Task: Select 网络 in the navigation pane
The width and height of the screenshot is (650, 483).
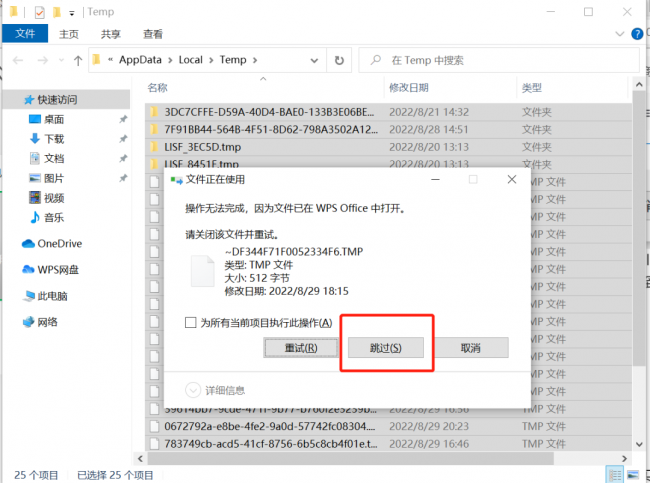Action: click(40, 322)
